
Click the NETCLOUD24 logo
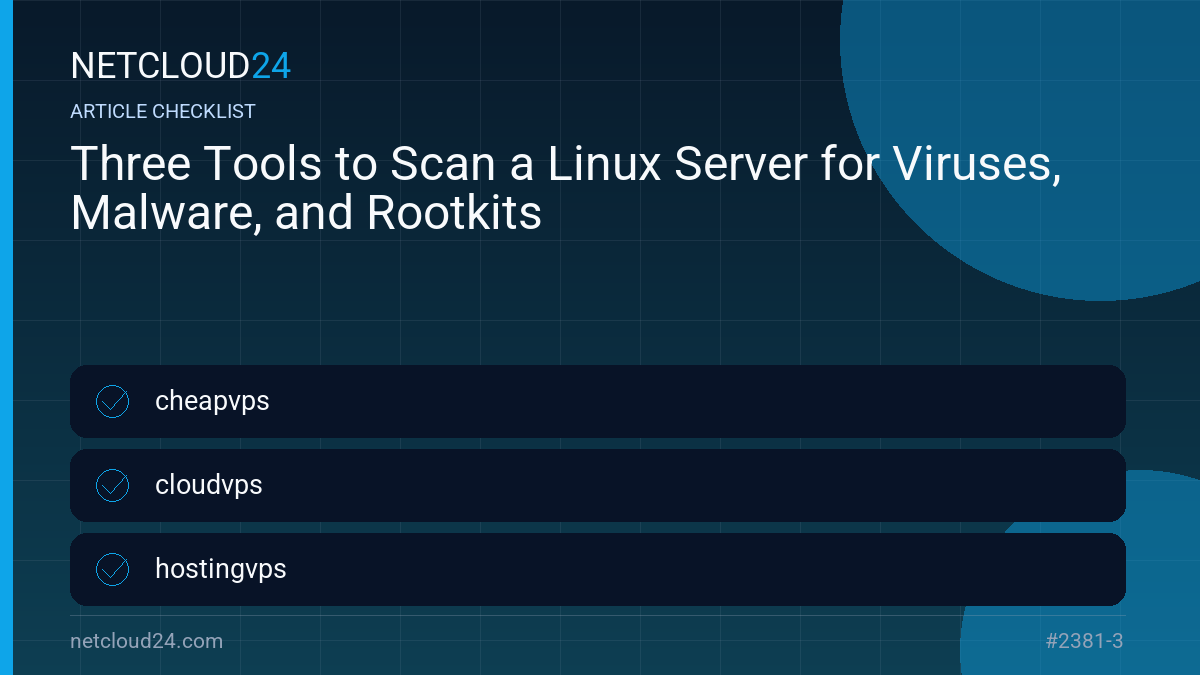(x=181, y=66)
